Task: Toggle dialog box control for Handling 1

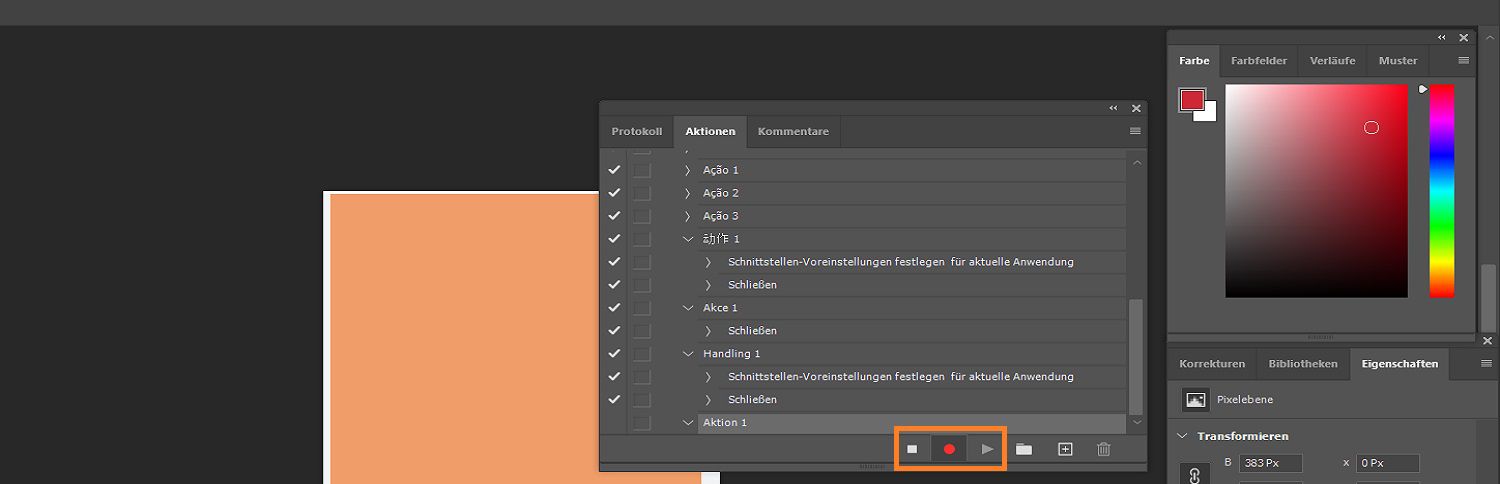Action: pyautogui.click(x=641, y=354)
